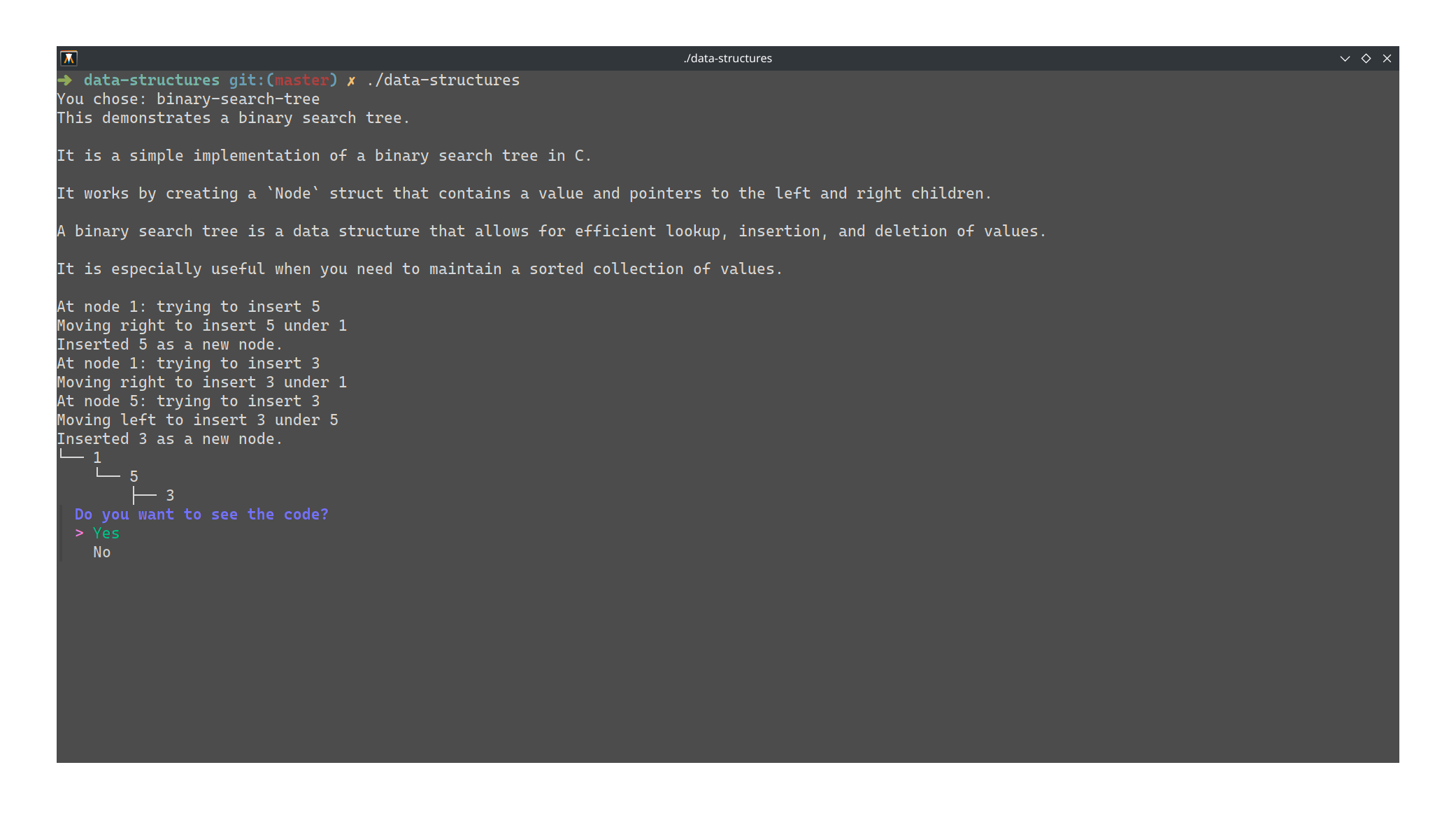Click the 'master' branch name in prompt
Image resolution: width=1456 pixels, height=830 pixels.
tap(301, 80)
